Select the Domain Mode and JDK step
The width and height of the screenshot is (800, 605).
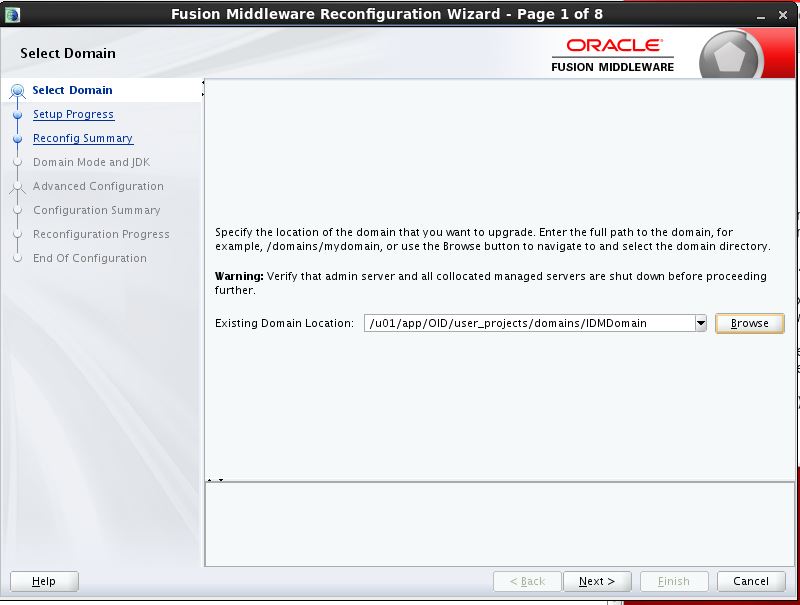91,162
